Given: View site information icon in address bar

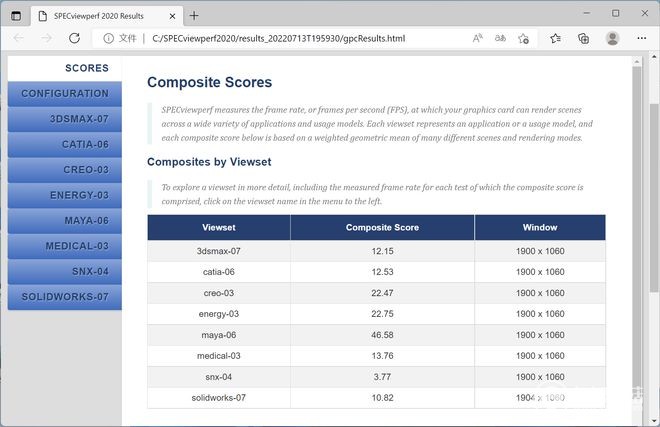Looking at the screenshot, I should click(109, 39).
